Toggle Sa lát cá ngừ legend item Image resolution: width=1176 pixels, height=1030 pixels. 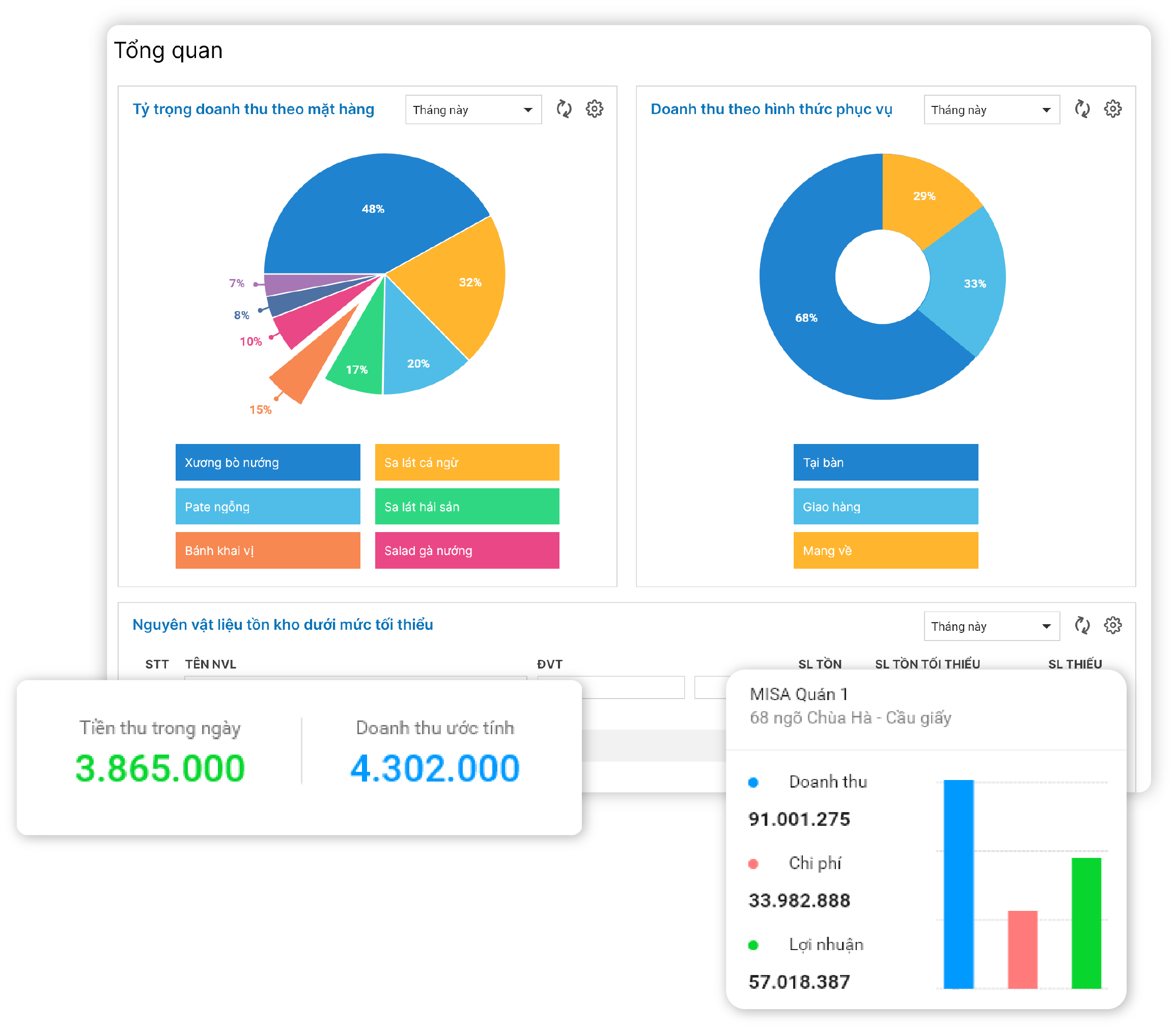467,462
